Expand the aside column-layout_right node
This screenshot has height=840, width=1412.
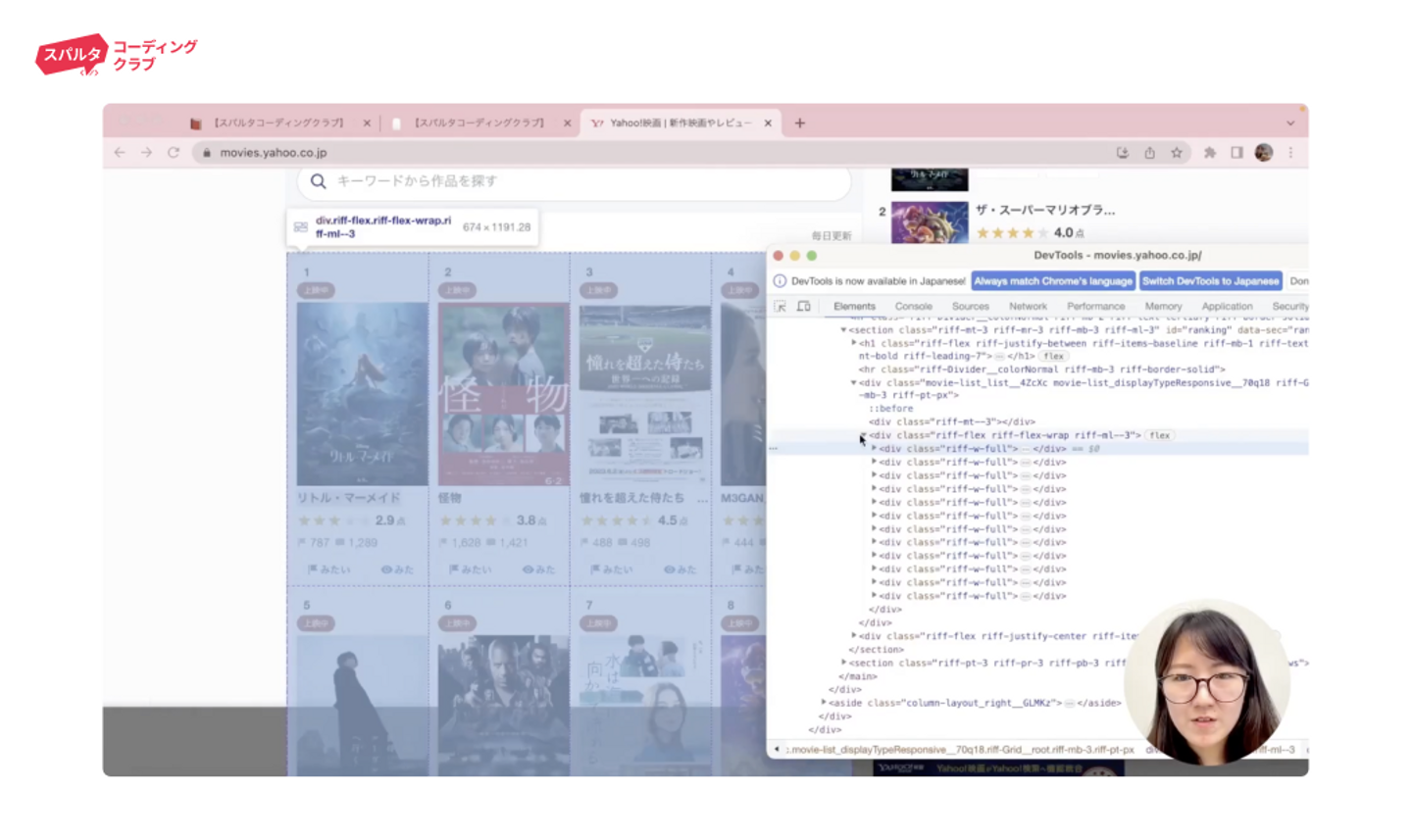(824, 703)
